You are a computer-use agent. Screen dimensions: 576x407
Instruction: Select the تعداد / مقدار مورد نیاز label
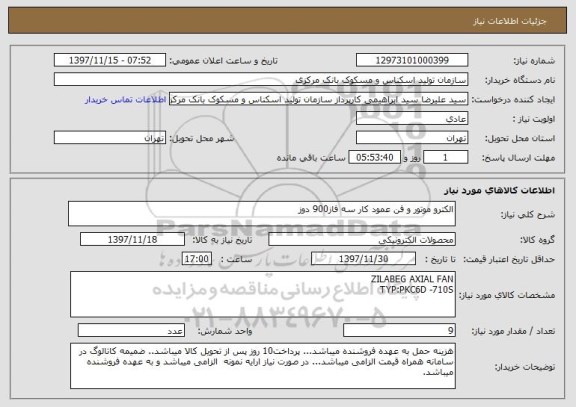tap(513, 331)
